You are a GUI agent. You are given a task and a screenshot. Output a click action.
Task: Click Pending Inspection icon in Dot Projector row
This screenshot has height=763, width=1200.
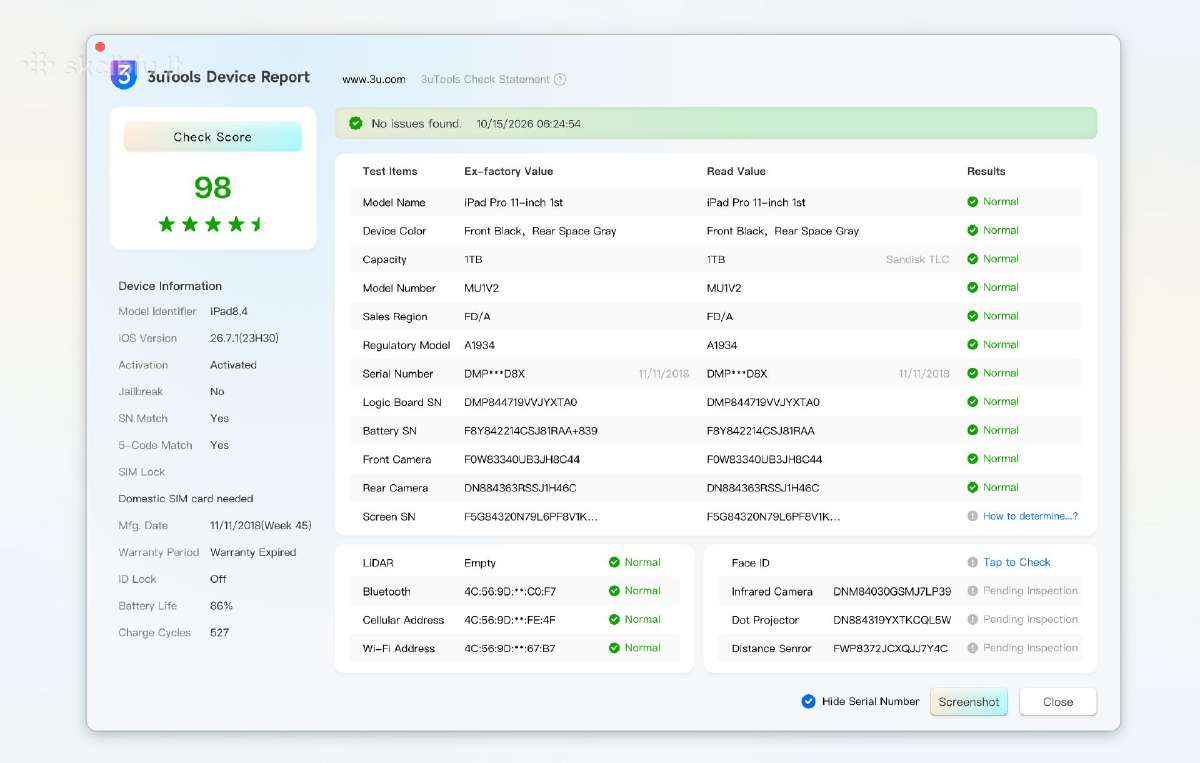[x=972, y=620]
